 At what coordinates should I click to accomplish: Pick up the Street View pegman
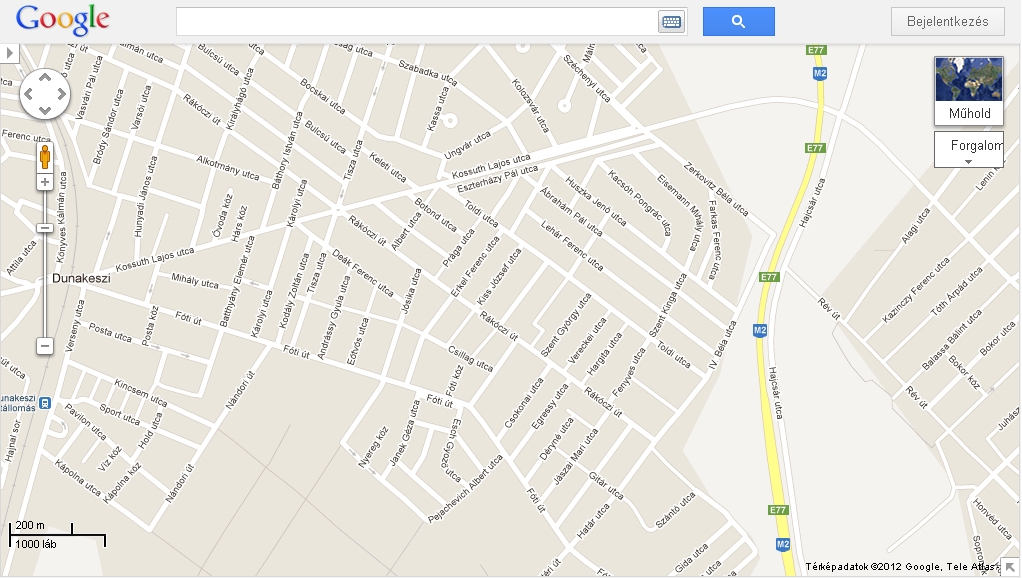[45, 157]
